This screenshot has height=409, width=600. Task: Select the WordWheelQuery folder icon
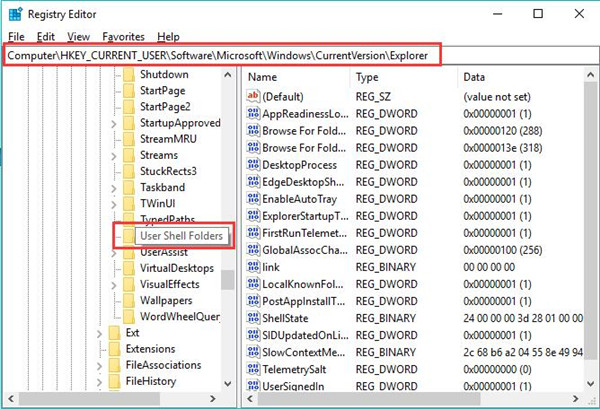(x=129, y=316)
